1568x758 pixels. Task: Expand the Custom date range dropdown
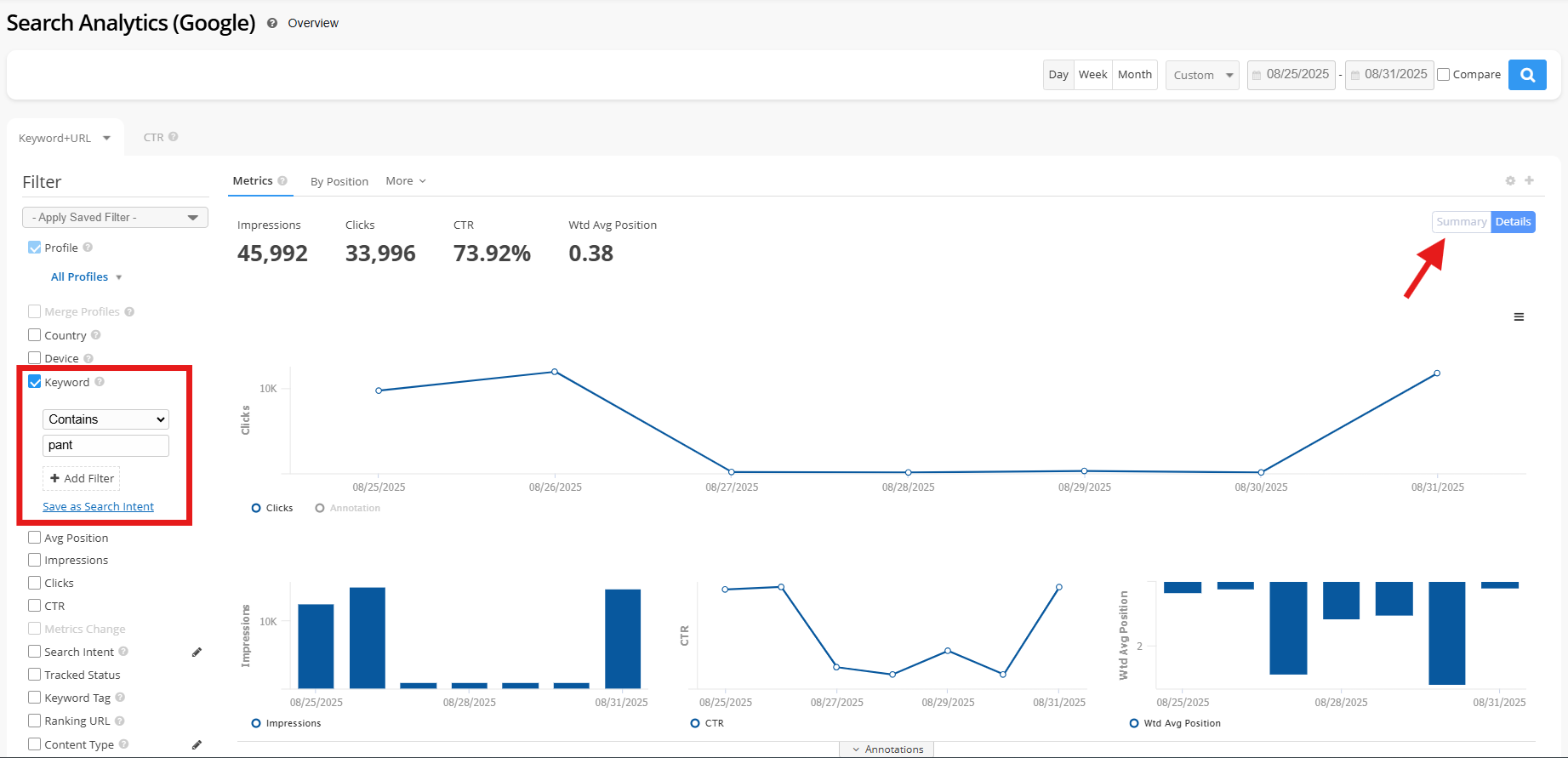coord(1202,75)
